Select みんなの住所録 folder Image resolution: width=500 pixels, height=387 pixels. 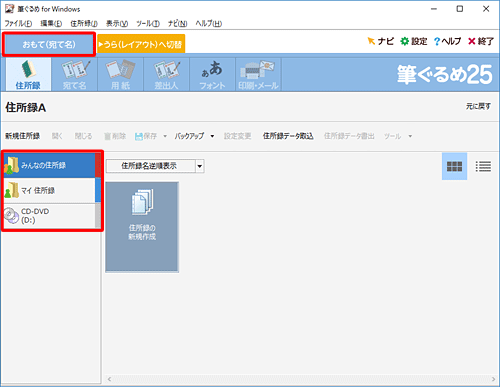pyautogui.click(x=50, y=165)
